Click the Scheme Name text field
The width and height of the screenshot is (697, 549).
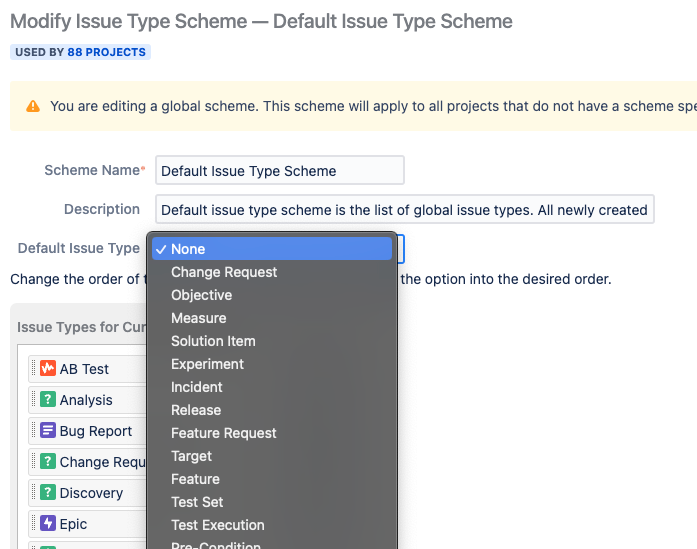[280, 170]
